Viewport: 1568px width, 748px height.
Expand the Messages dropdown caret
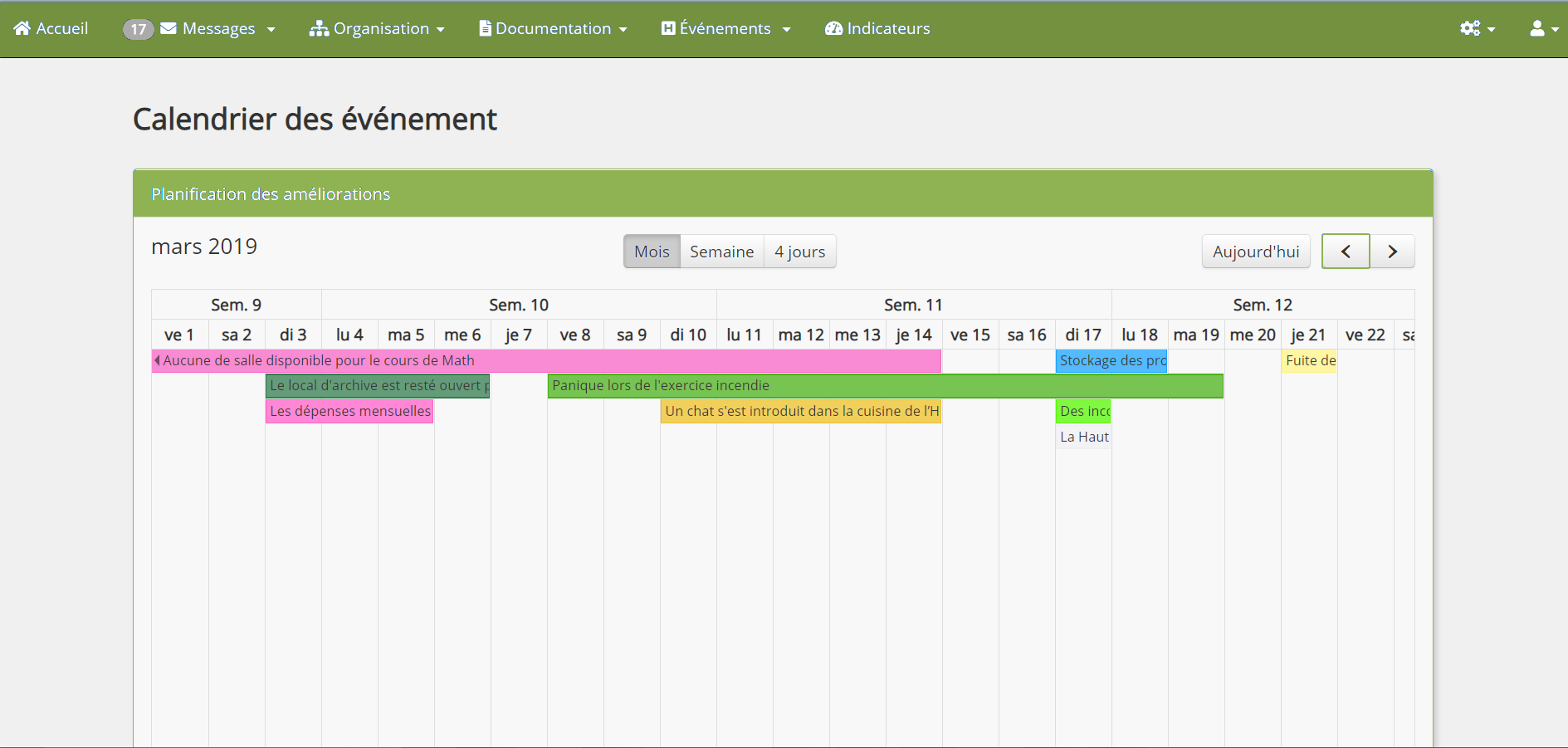(x=271, y=29)
